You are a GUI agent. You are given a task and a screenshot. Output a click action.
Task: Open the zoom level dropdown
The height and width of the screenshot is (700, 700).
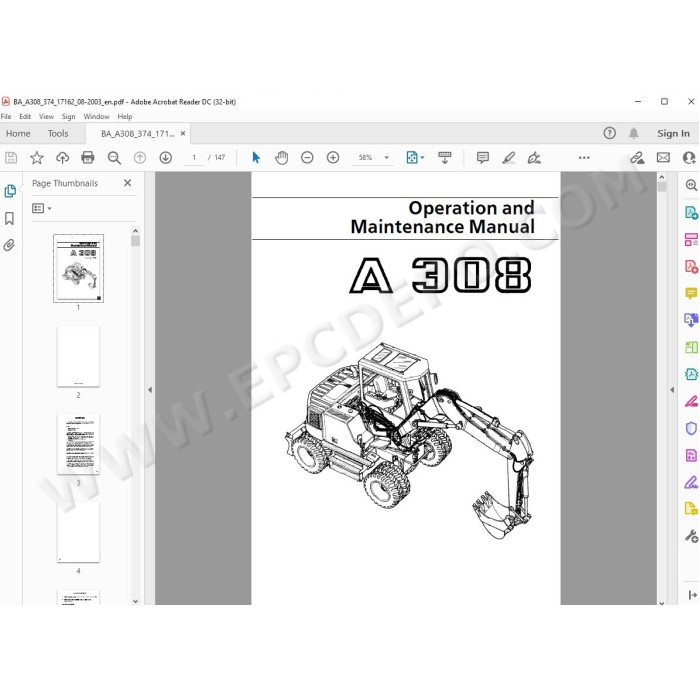387,158
